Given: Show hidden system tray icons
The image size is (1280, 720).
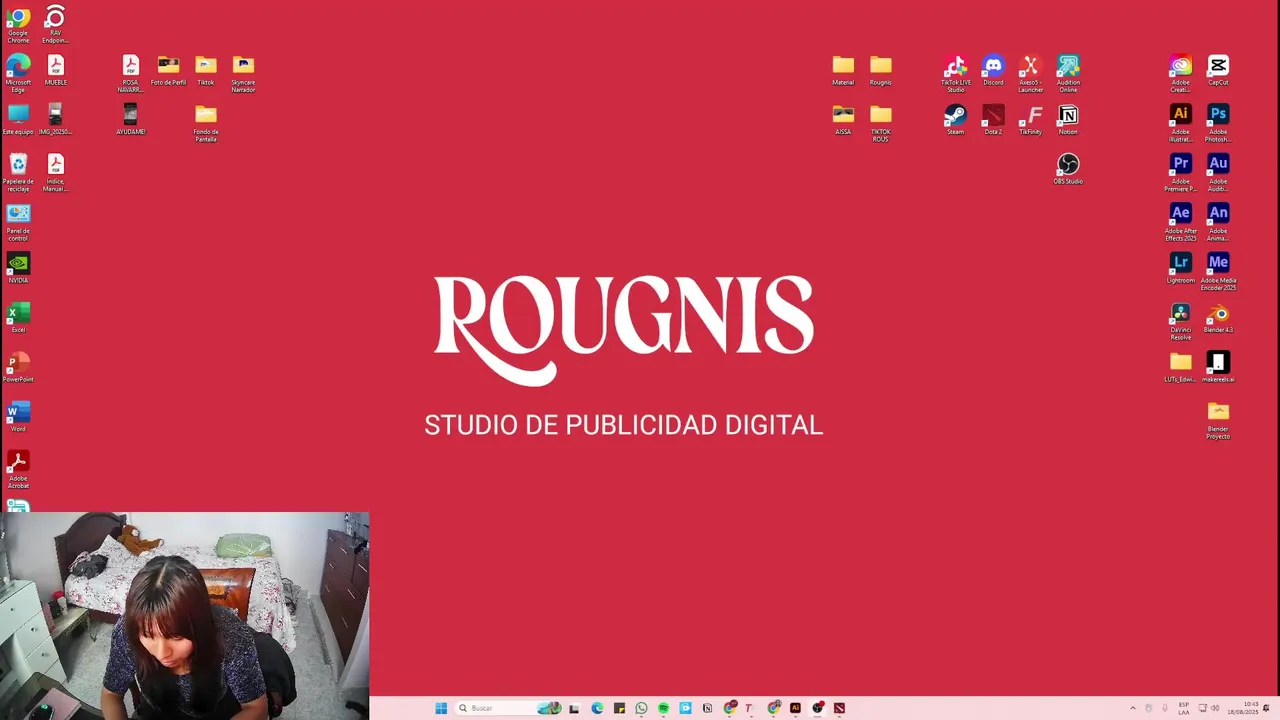Looking at the screenshot, I should 1133,708.
